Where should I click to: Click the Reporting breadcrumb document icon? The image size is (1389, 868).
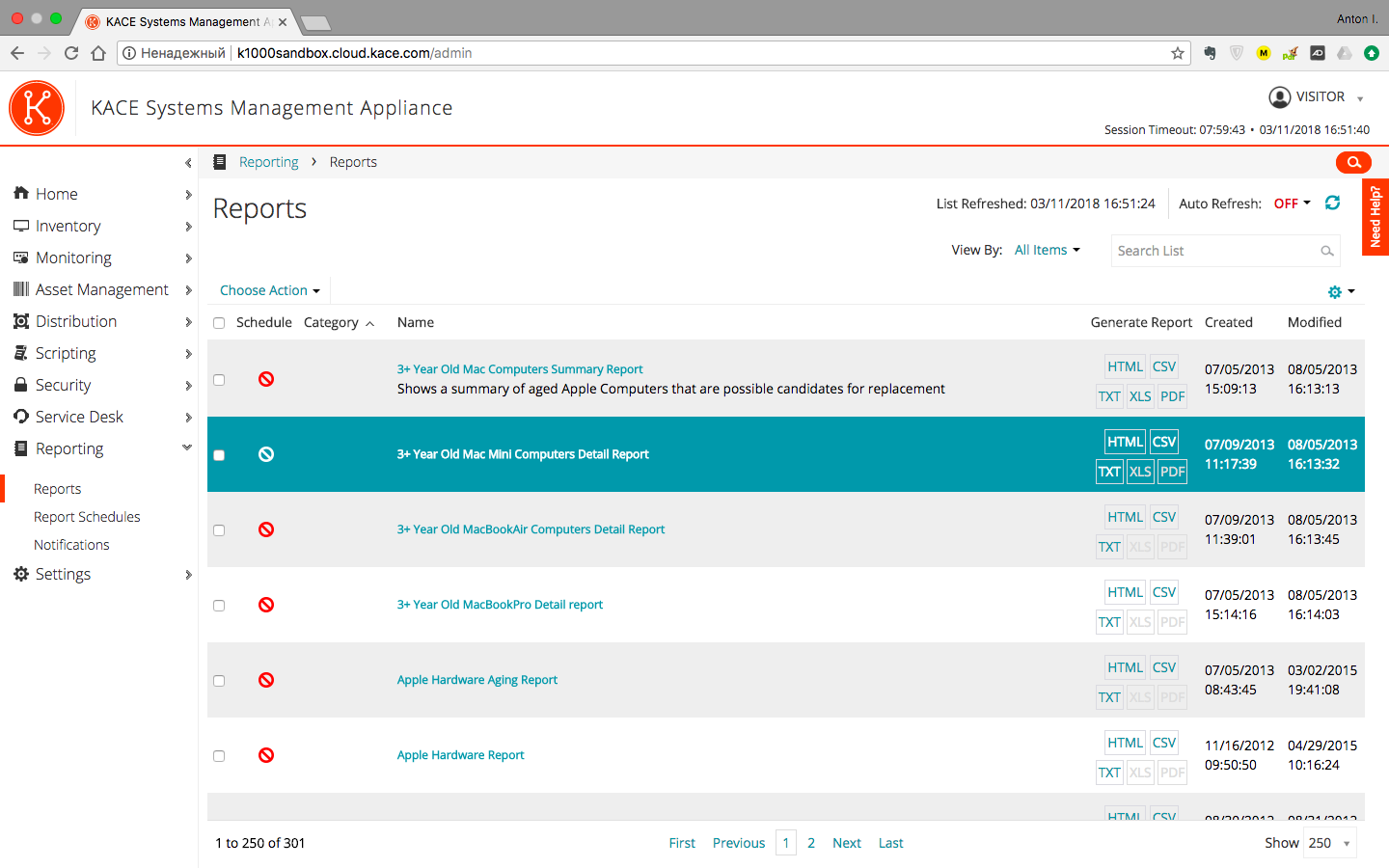[x=220, y=162]
